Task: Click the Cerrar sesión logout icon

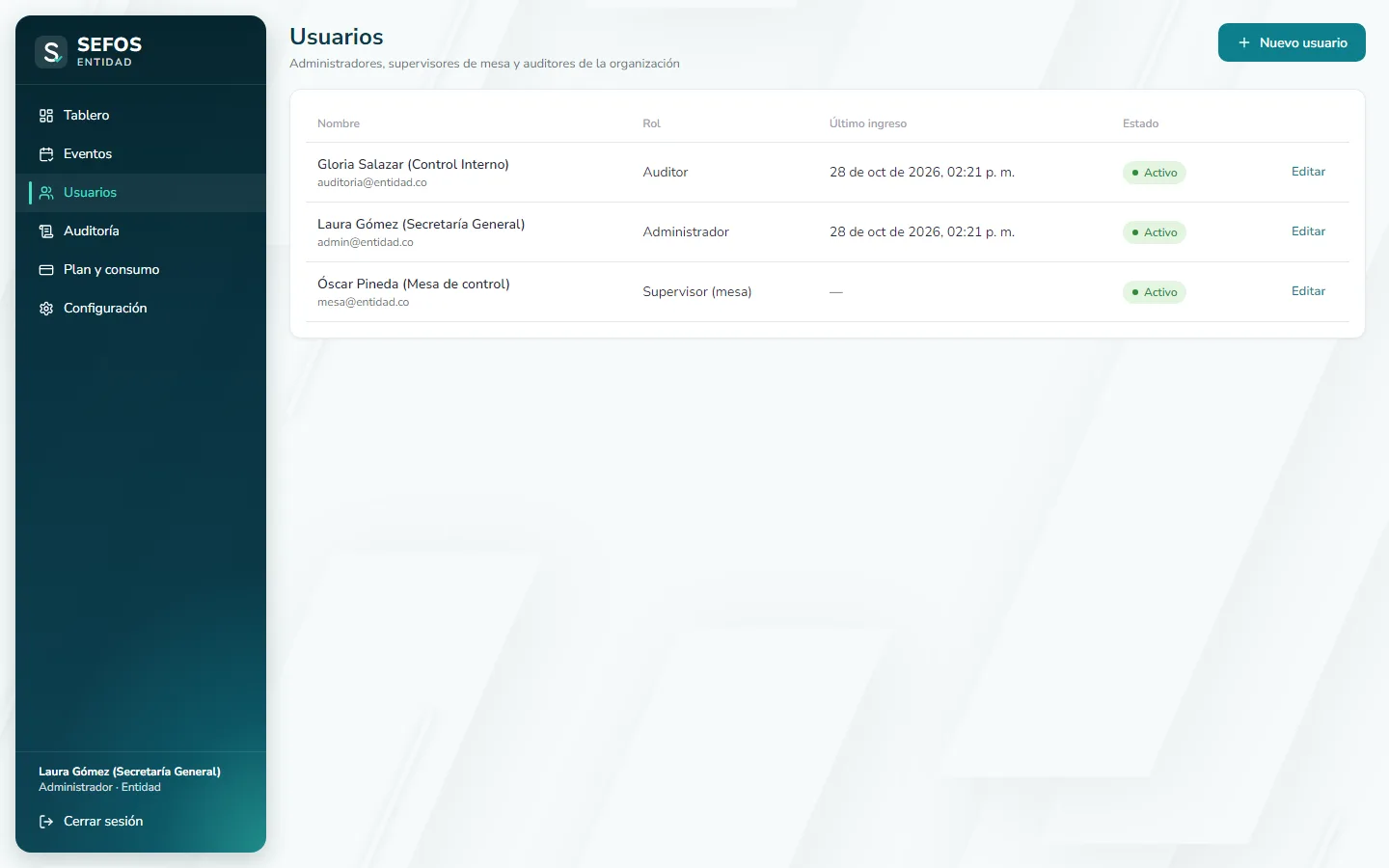Action: coord(46,822)
